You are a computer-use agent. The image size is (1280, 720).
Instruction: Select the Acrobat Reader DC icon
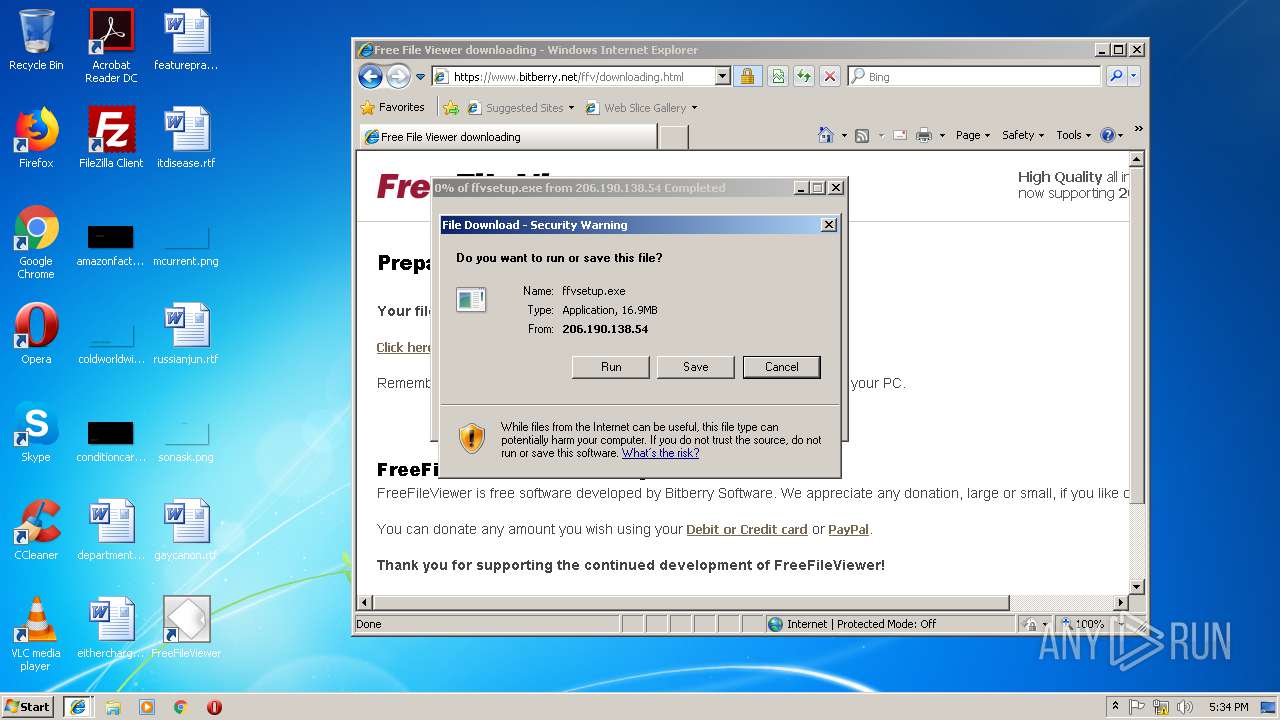click(111, 47)
